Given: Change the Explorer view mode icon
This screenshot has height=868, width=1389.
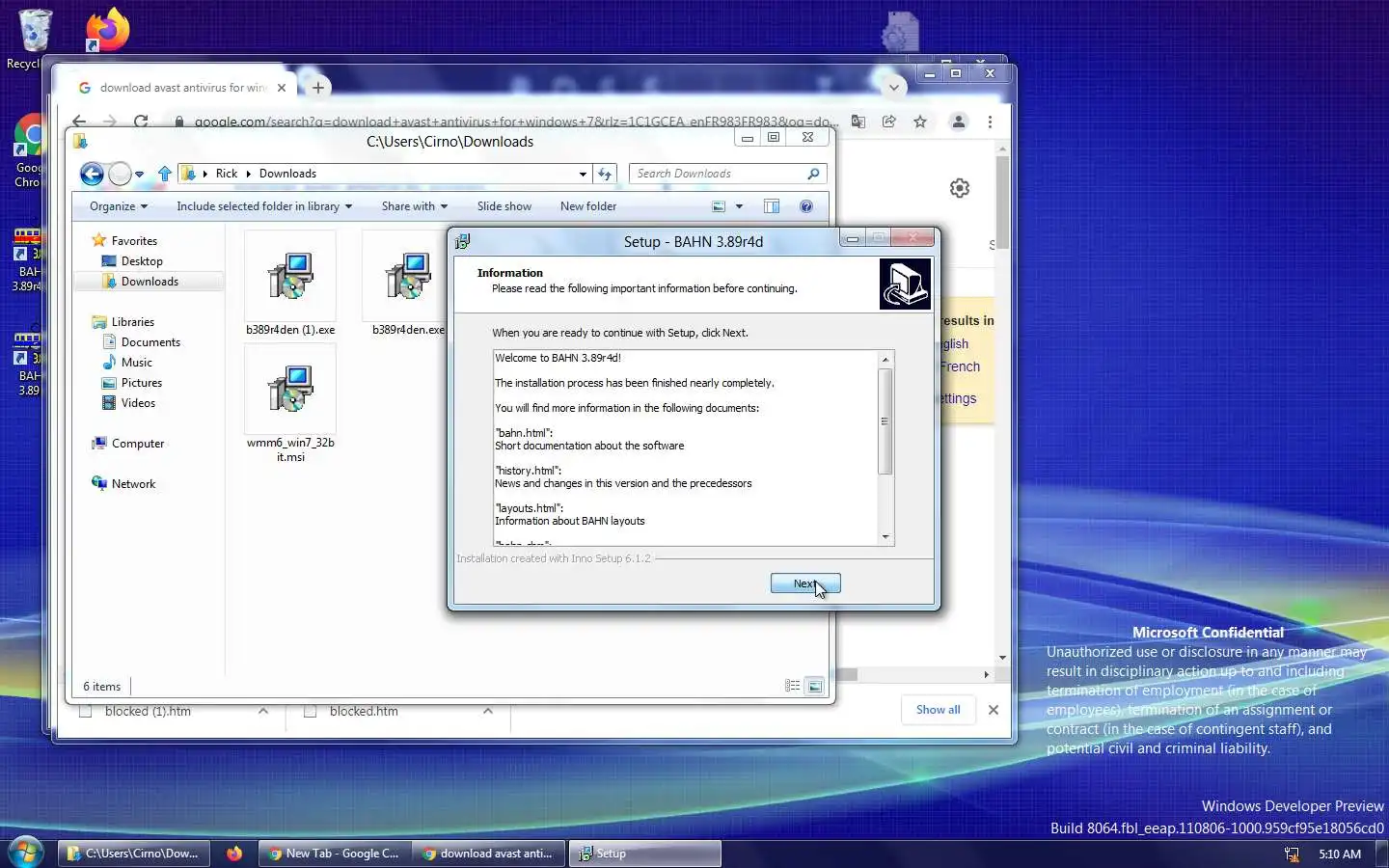Looking at the screenshot, I should coord(718,206).
